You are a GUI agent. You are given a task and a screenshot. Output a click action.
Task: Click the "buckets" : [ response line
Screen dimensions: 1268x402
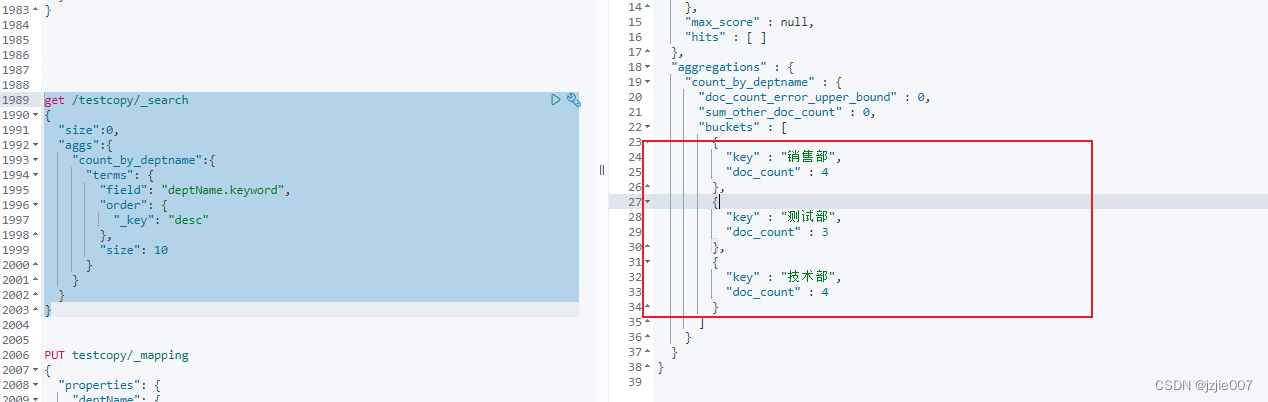tap(743, 127)
